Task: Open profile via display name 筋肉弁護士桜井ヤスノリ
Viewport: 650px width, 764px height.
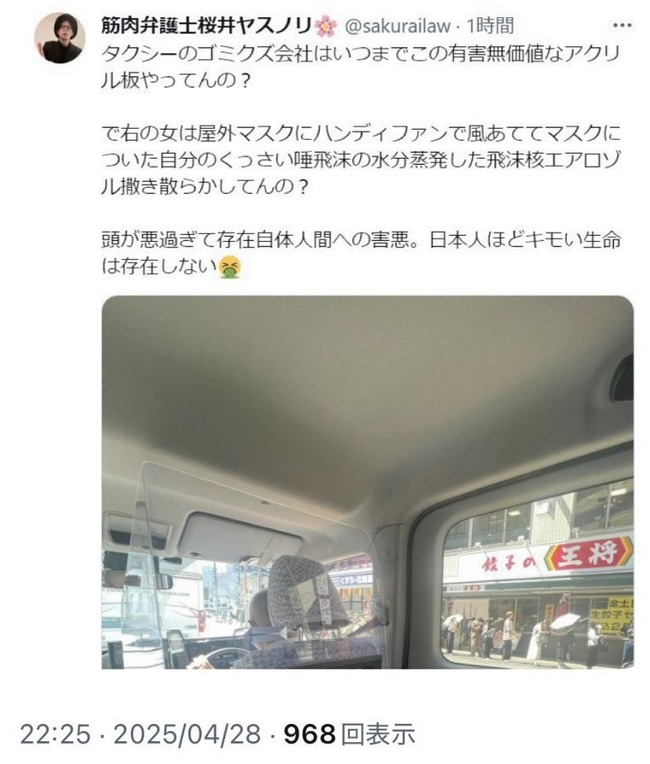Action: 207,26
